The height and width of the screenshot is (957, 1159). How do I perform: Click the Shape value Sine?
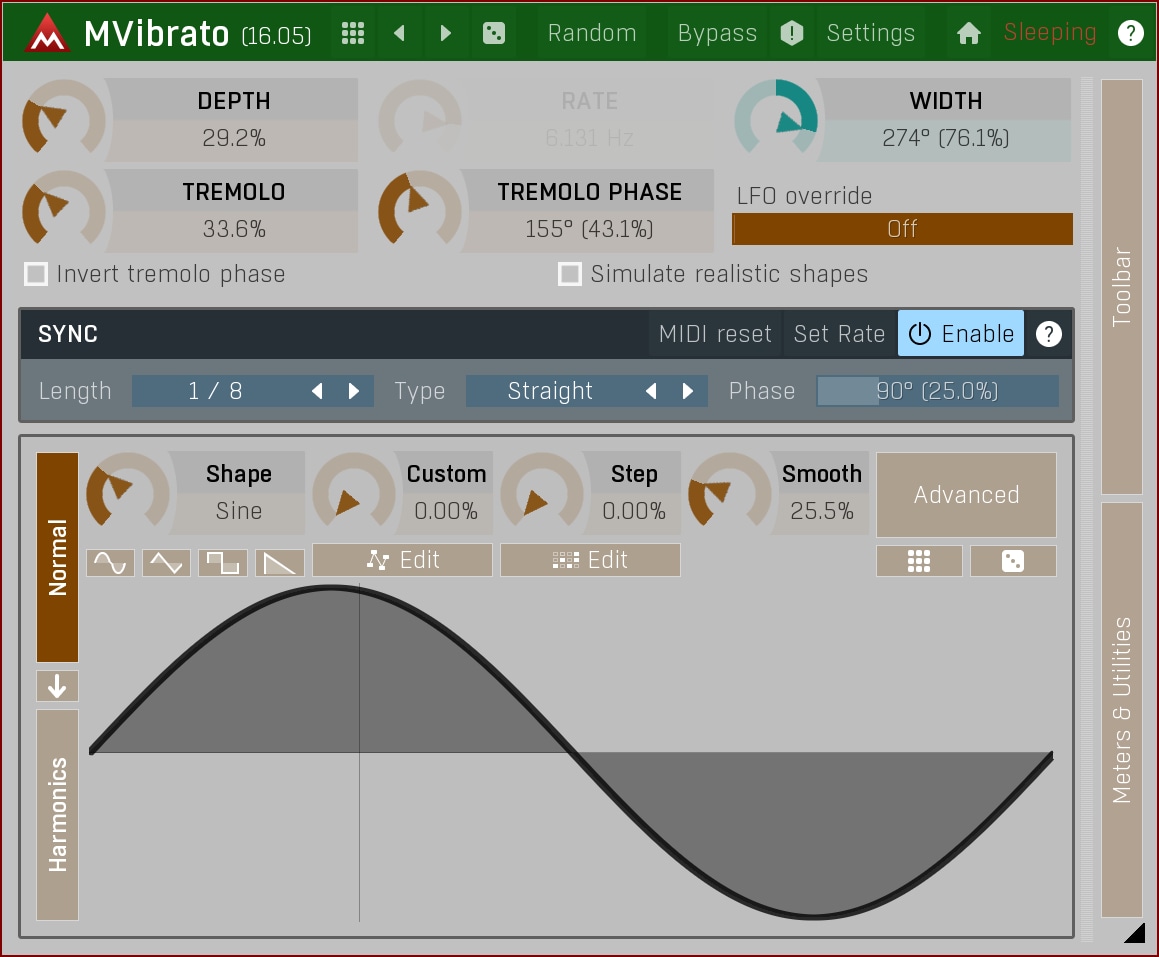(x=239, y=511)
